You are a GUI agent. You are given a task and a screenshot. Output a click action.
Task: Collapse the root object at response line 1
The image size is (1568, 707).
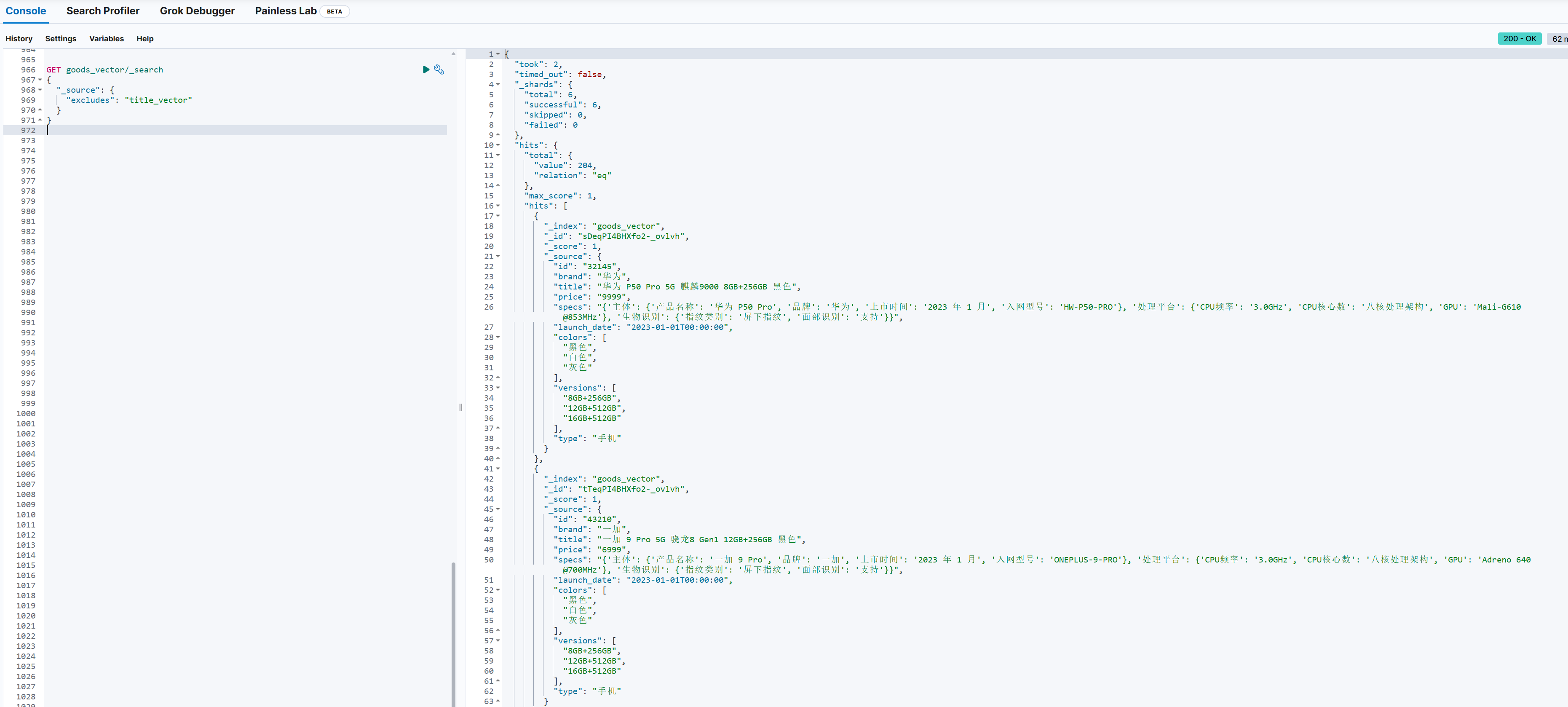point(498,54)
